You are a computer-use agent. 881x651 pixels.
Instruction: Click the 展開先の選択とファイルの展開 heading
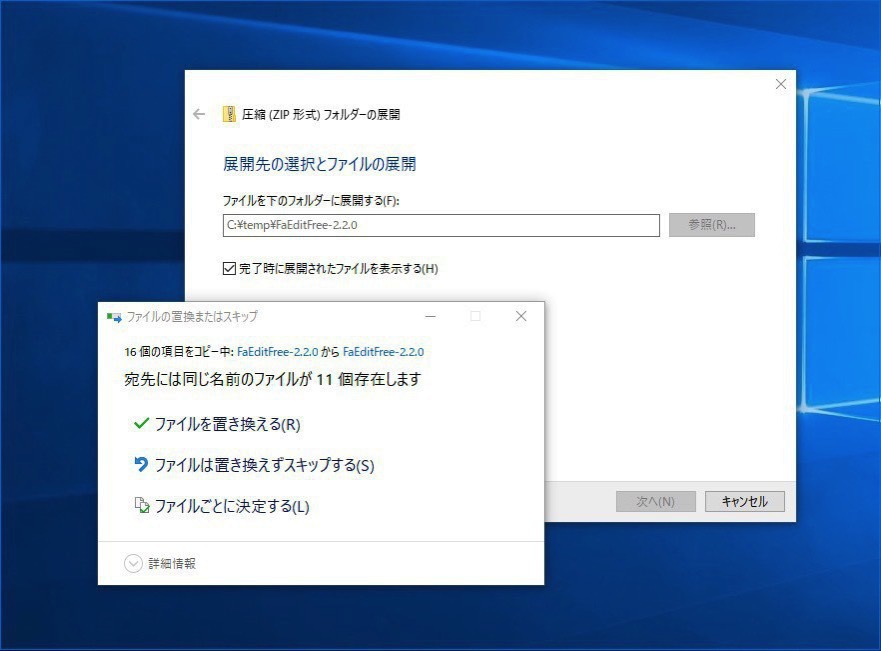point(319,164)
